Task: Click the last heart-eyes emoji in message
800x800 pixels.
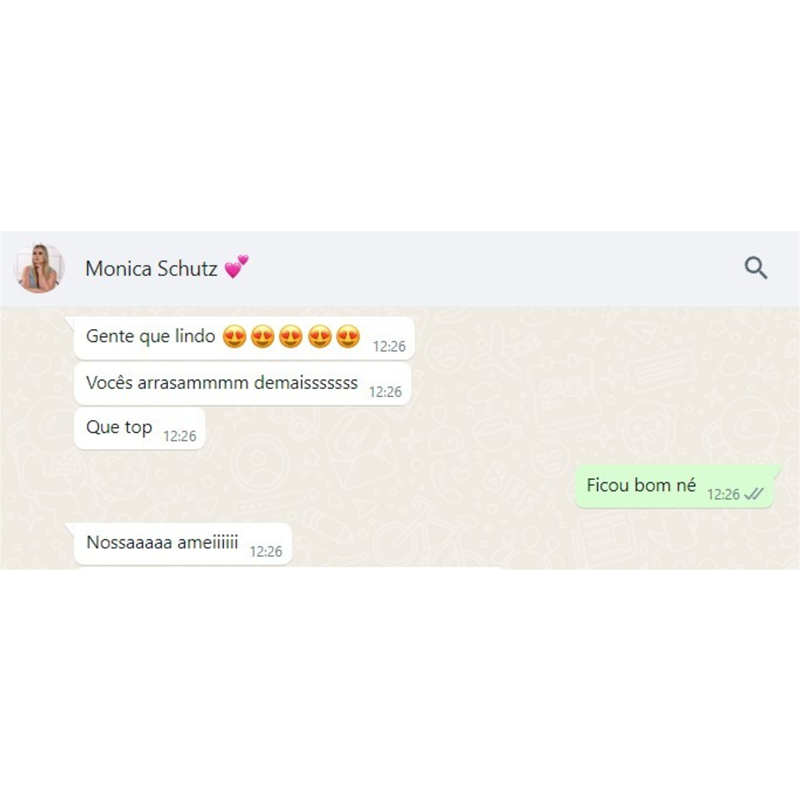Action: [348, 337]
